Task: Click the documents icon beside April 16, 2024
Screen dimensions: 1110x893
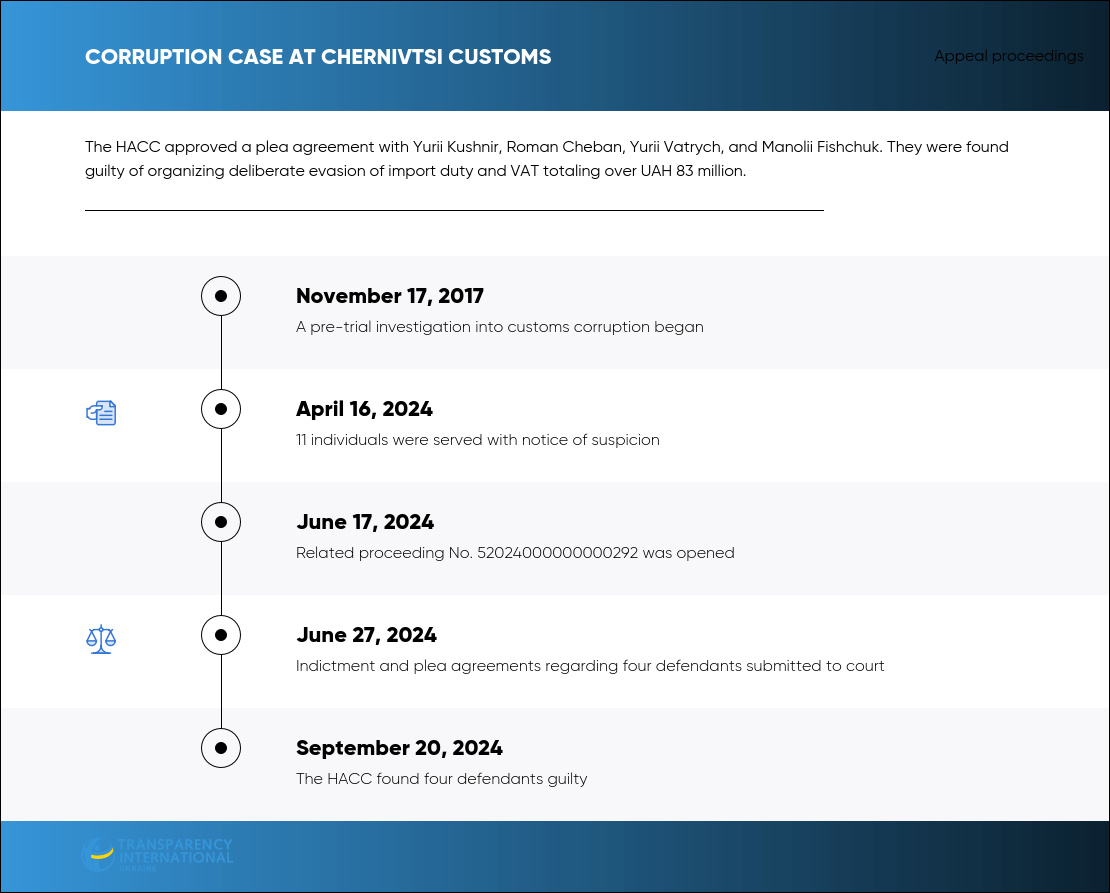Action: click(x=101, y=413)
